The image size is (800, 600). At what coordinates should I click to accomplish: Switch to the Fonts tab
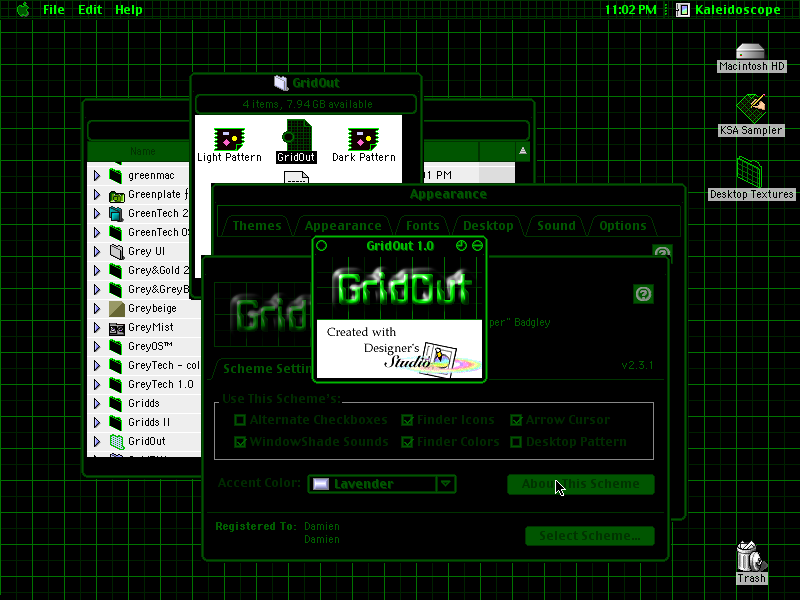(x=422, y=226)
